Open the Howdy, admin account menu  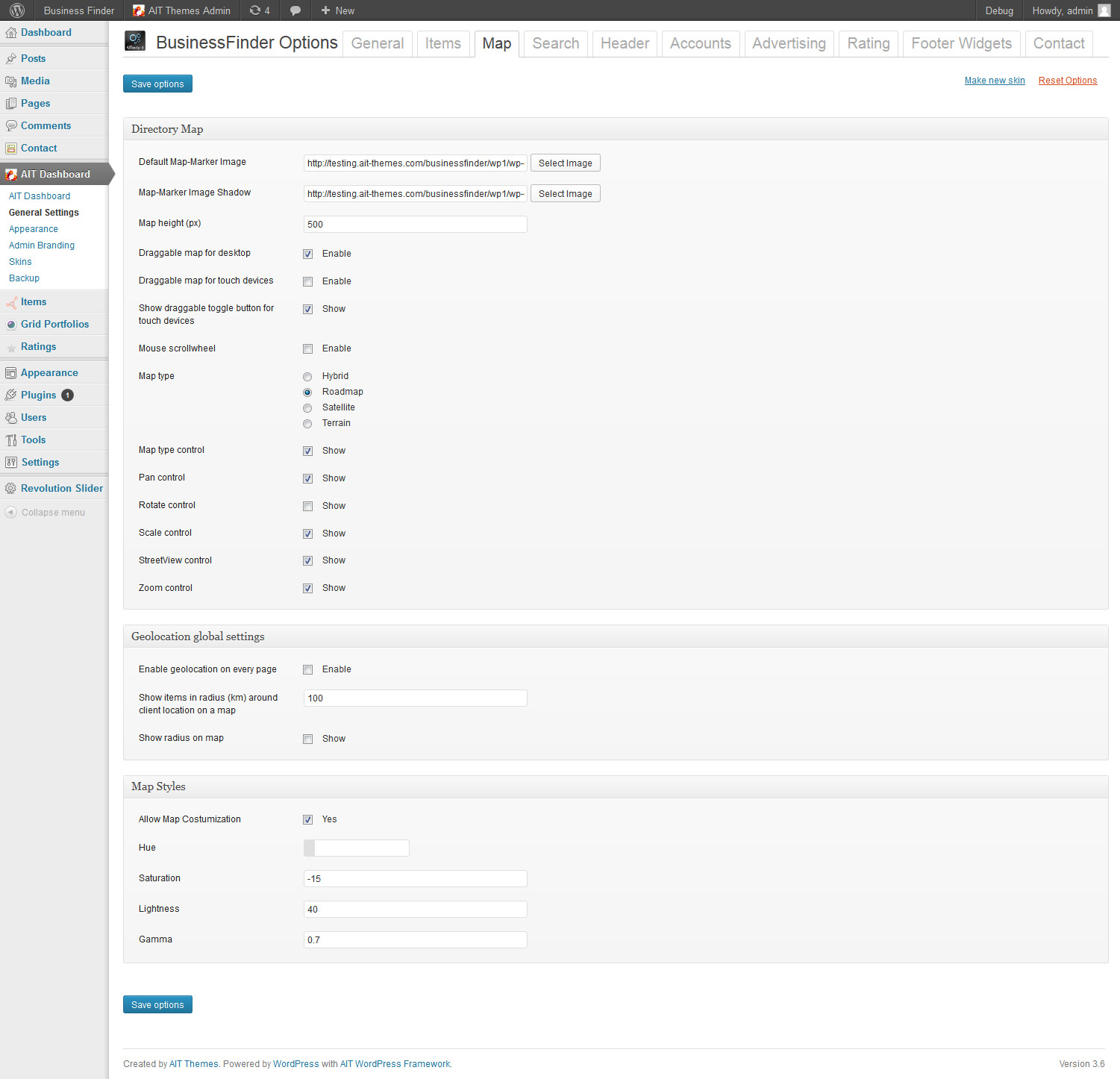click(x=1063, y=10)
